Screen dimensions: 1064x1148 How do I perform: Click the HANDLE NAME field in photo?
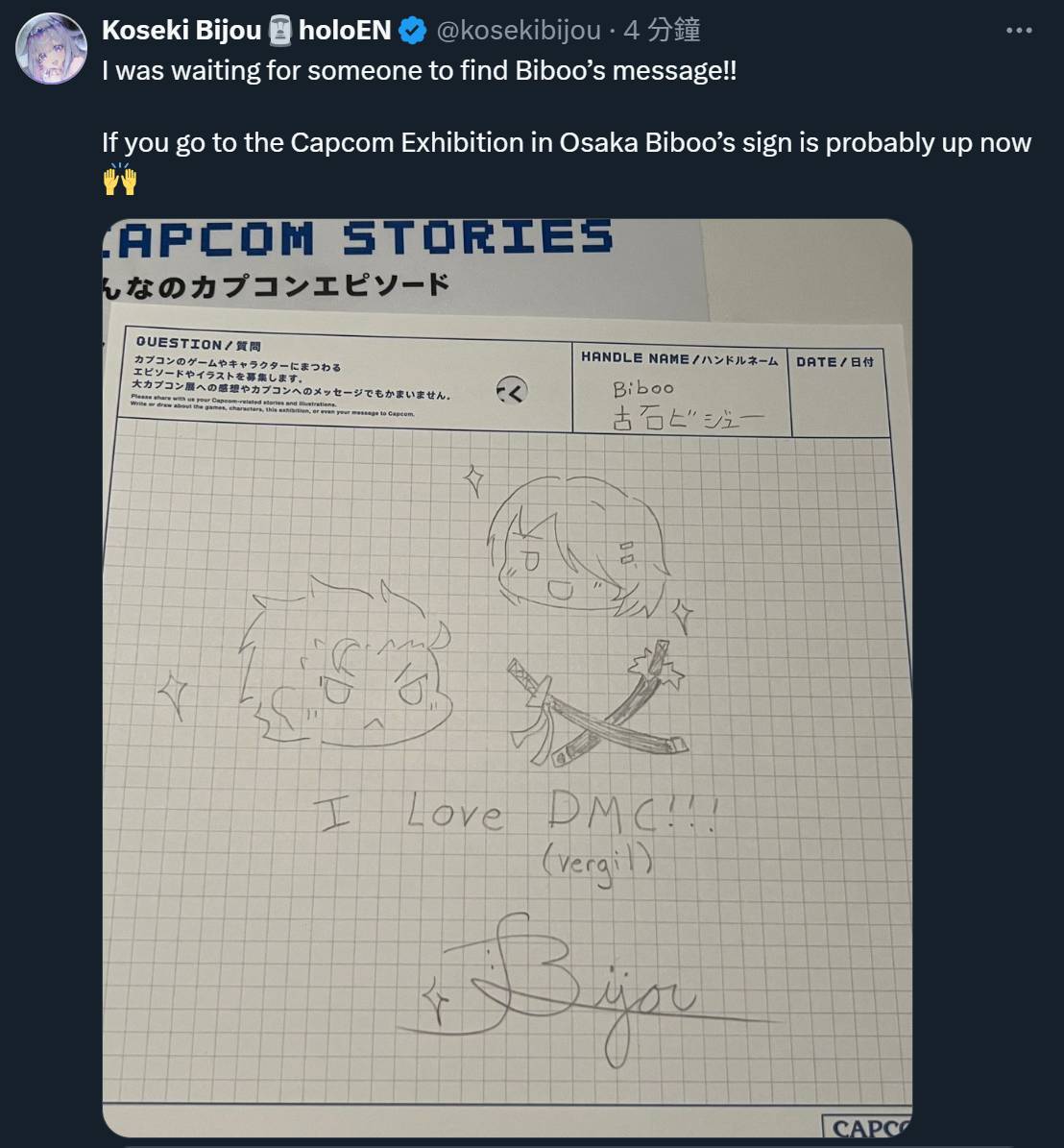pos(679,389)
